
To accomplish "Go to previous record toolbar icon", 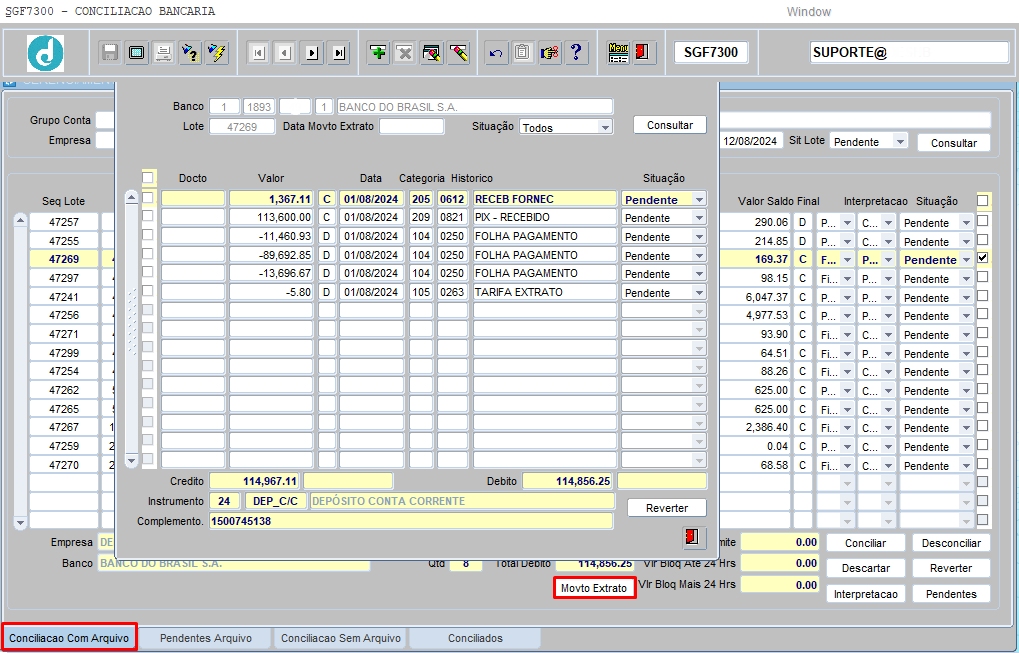I will coord(285,53).
